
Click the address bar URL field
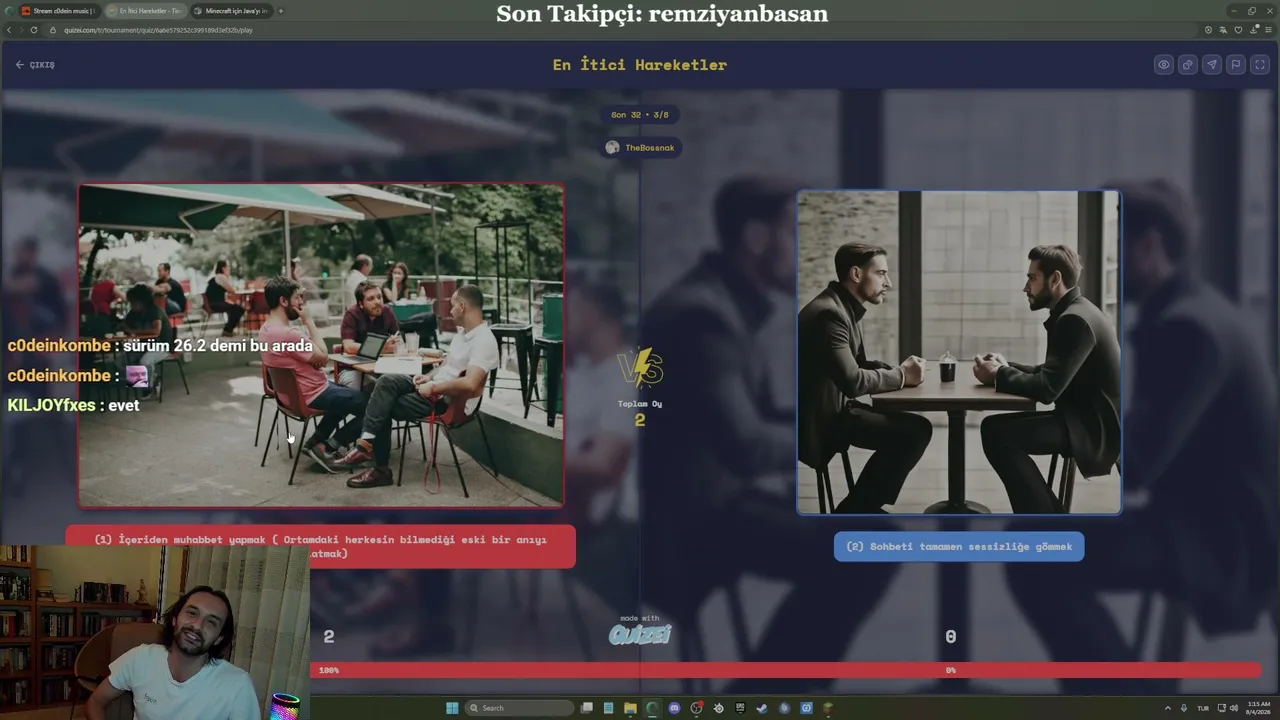pos(620,30)
